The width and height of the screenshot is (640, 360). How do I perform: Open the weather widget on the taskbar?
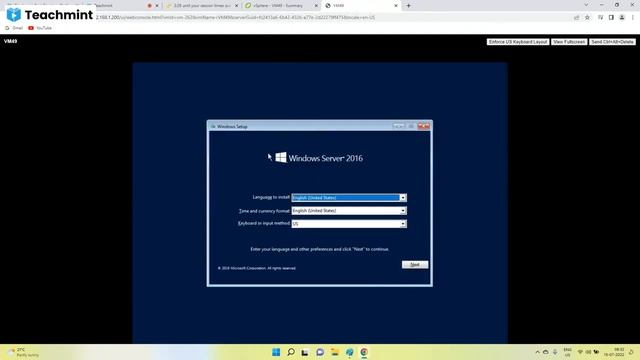[x=24, y=352]
